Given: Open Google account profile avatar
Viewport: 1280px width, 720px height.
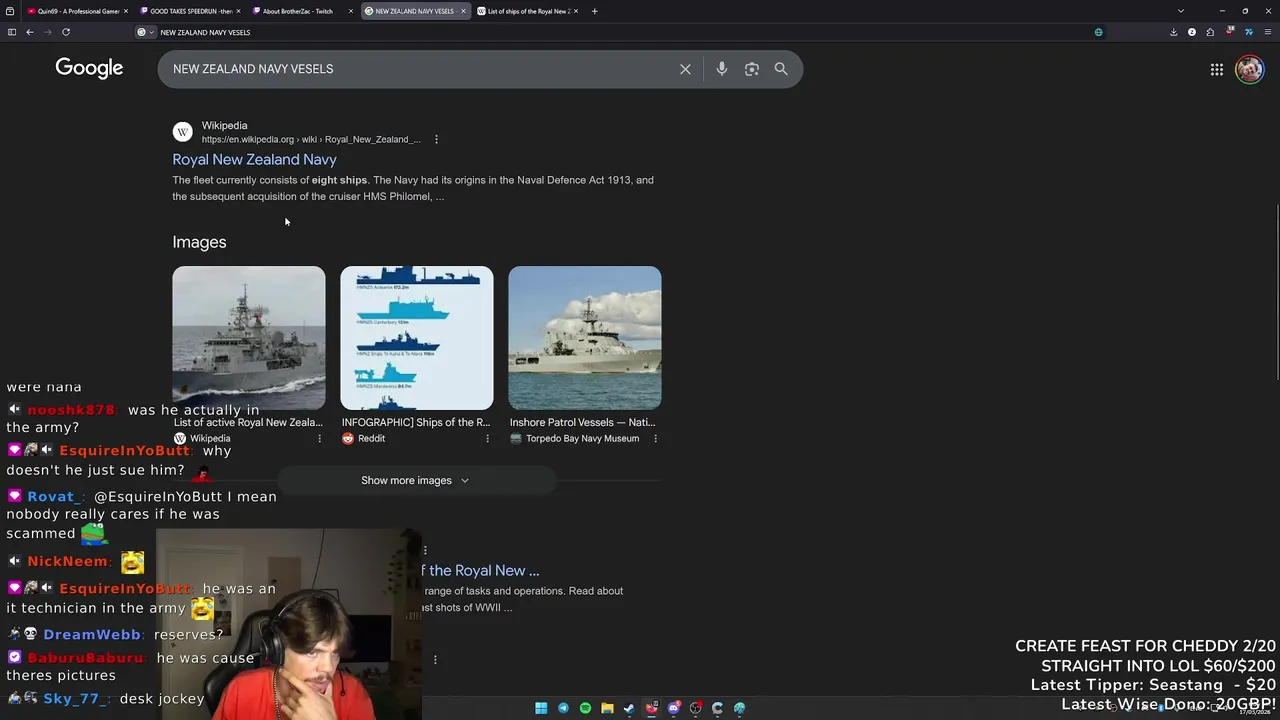Looking at the screenshot, I should click(x=1249, y=69).
